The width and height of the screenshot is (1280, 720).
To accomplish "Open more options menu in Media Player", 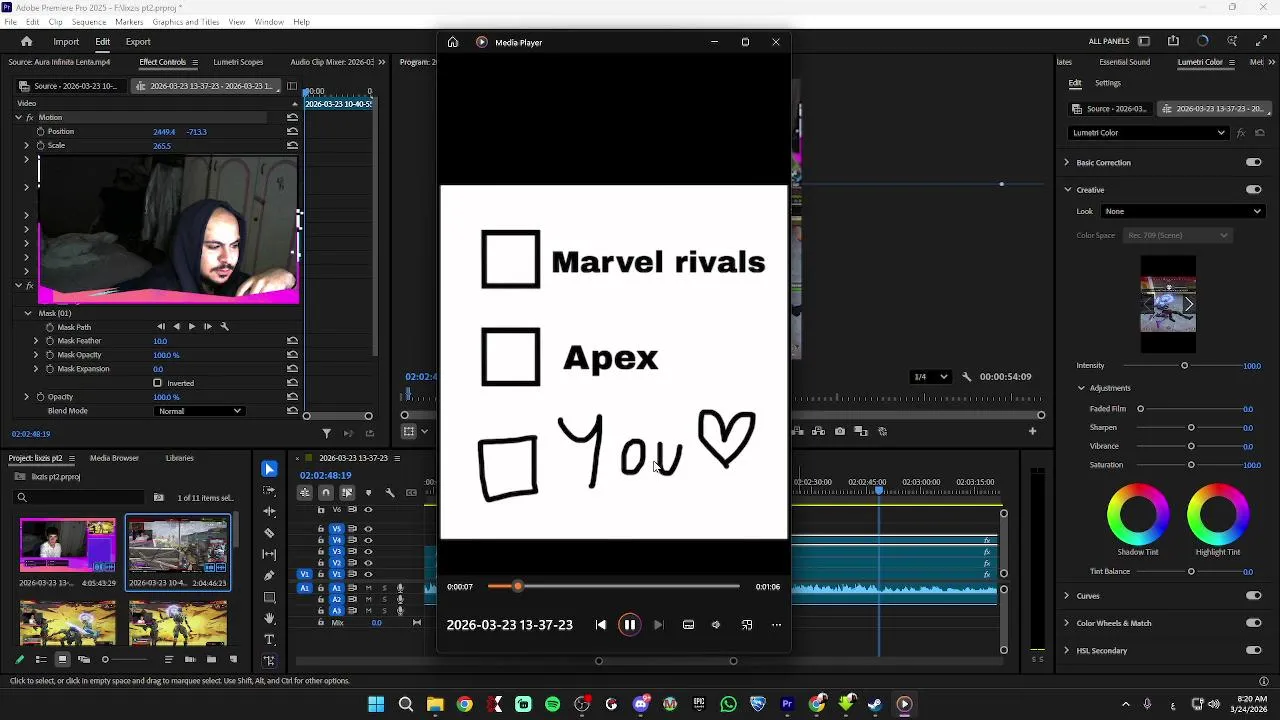I will coord(776,625).
